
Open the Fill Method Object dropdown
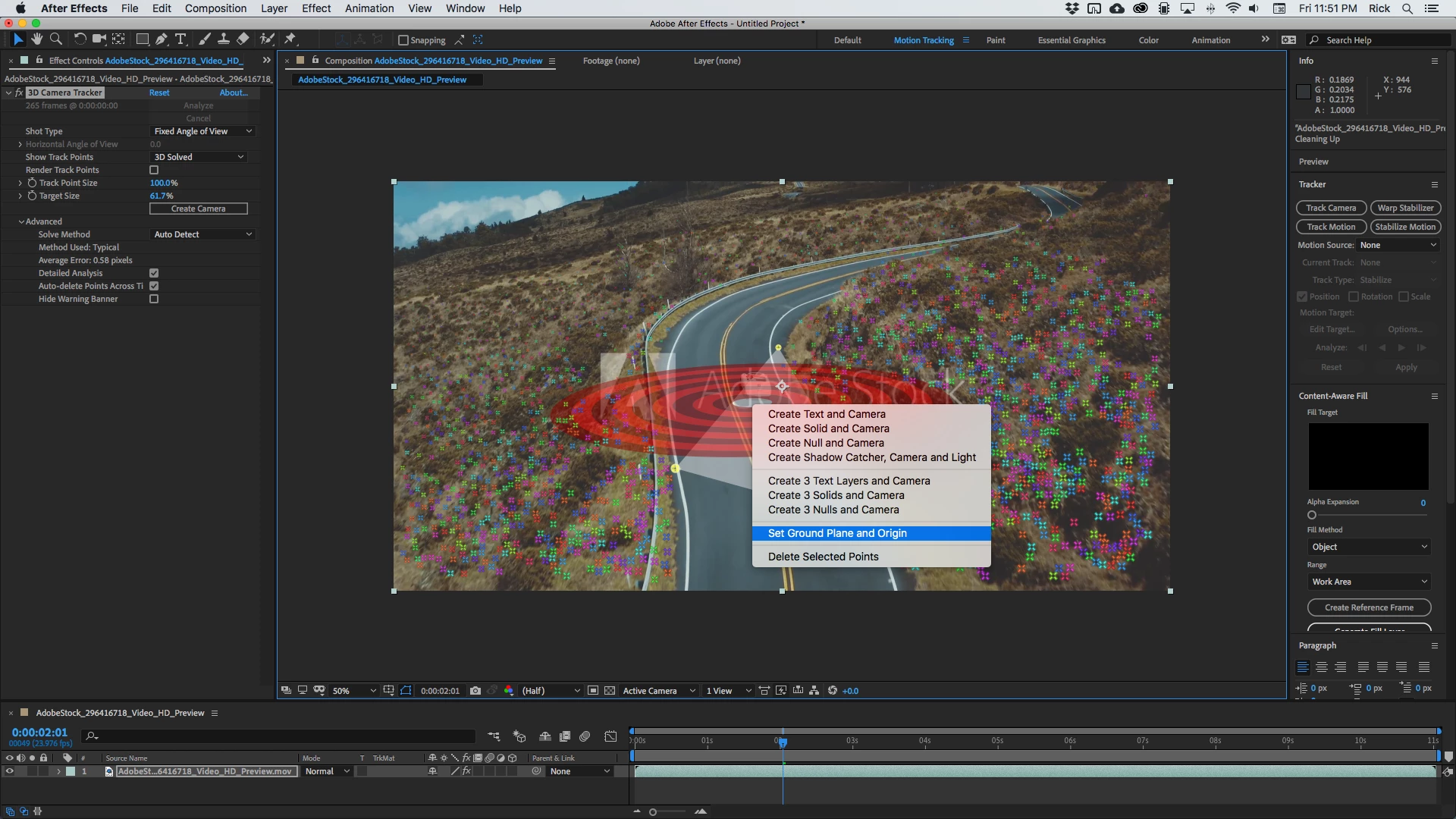coord(1369,547)
